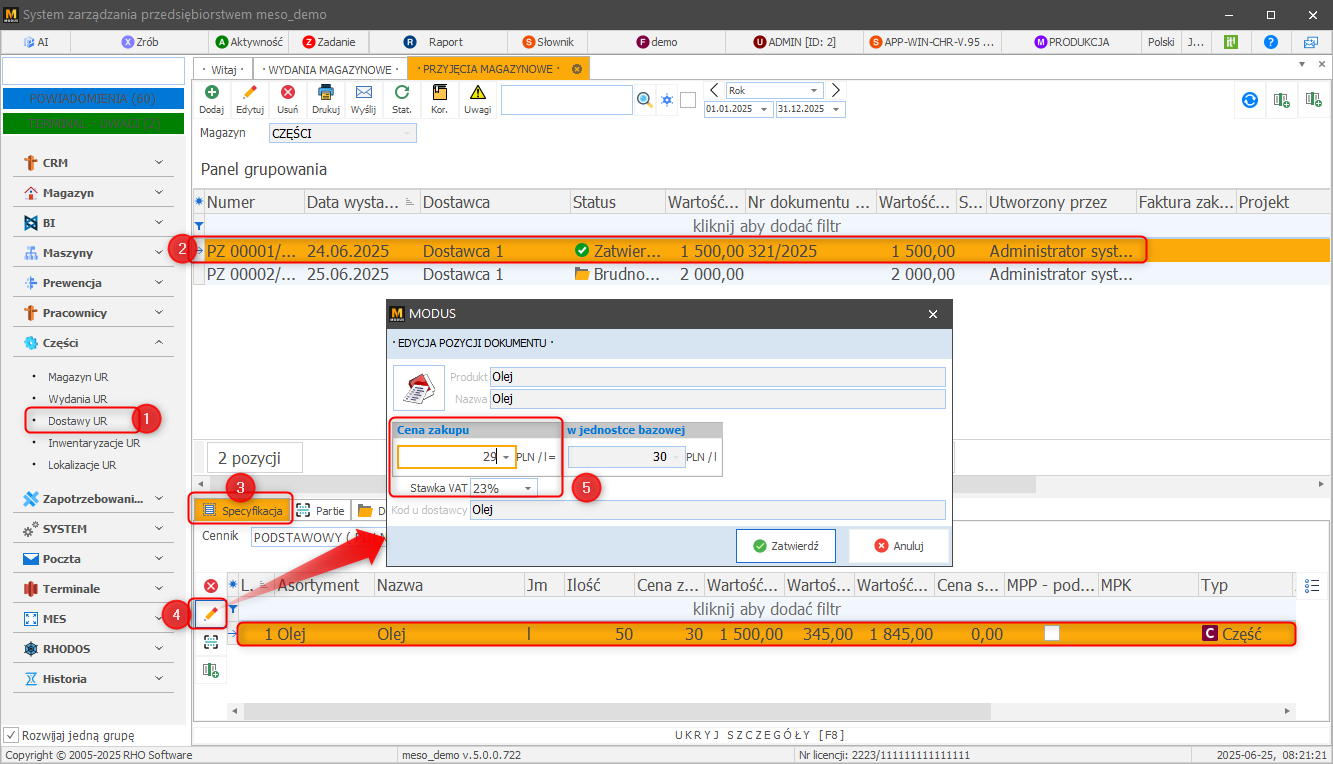Toggle the Rozwijaj jedną grupę checkbox

click(x=11, y=735)
